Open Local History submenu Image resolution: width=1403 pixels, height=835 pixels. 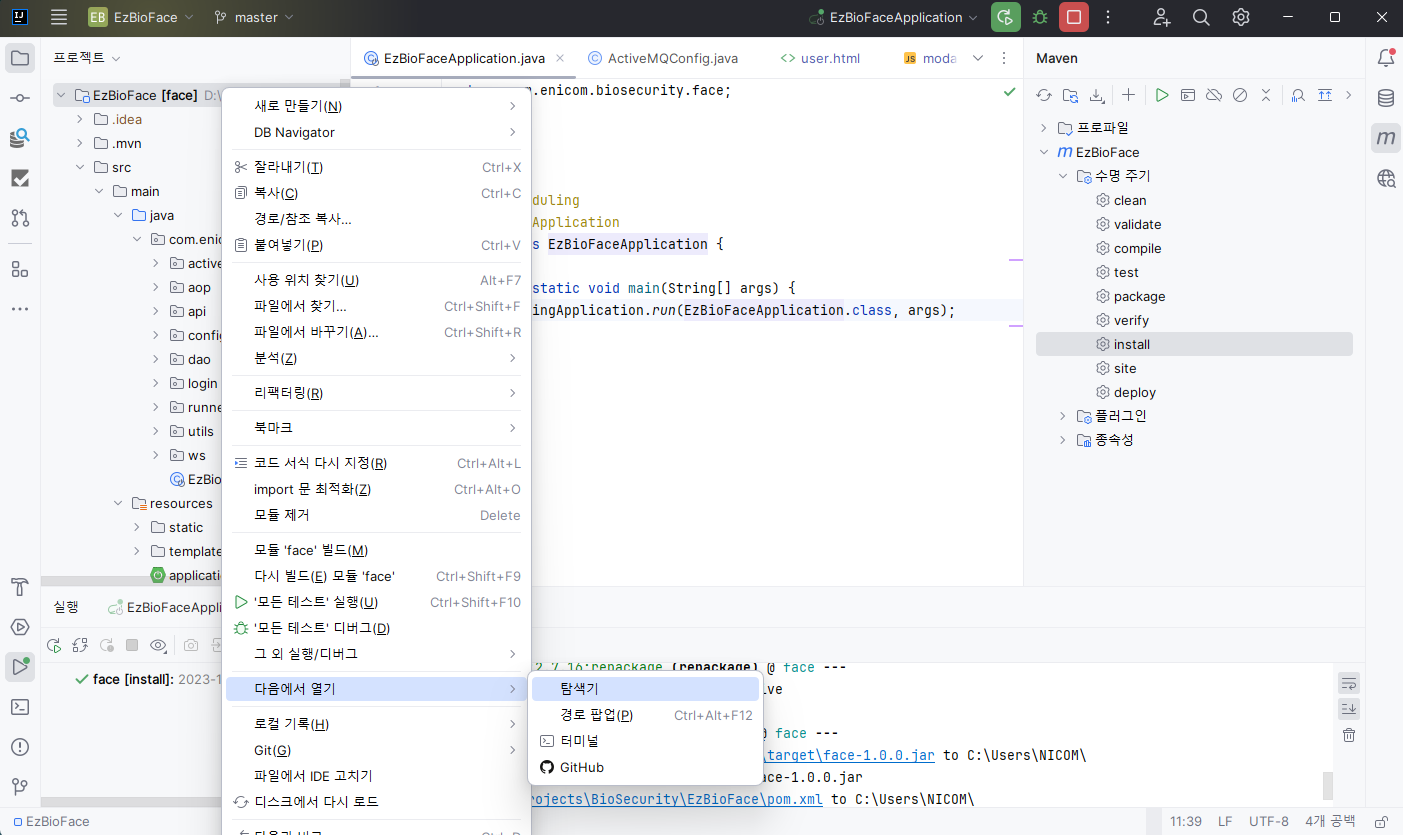(376, 724)
